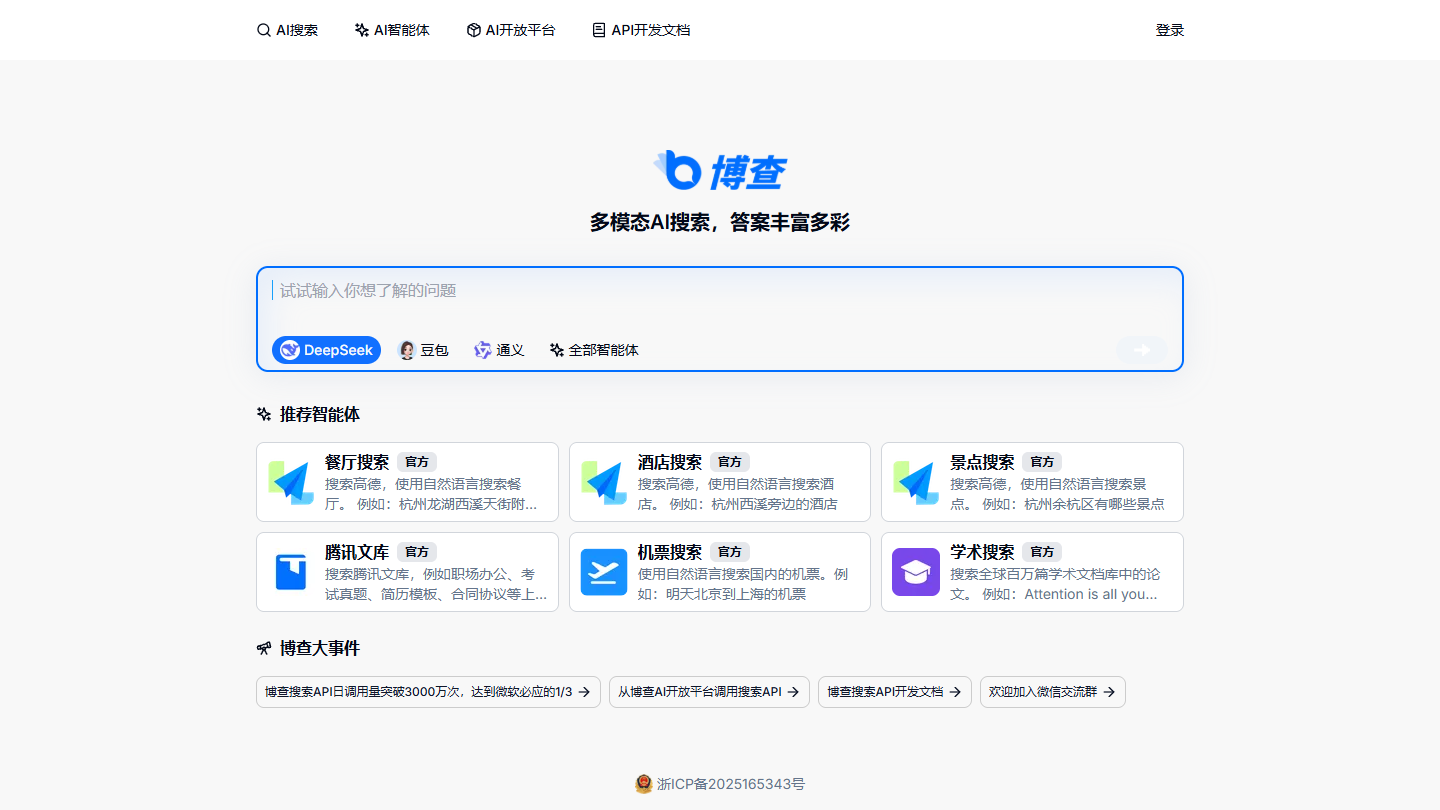Click the tagline 多模态AI搜索，答案丰富多彩
This screenshot has height=810, width=1440.
pos(720,222)
